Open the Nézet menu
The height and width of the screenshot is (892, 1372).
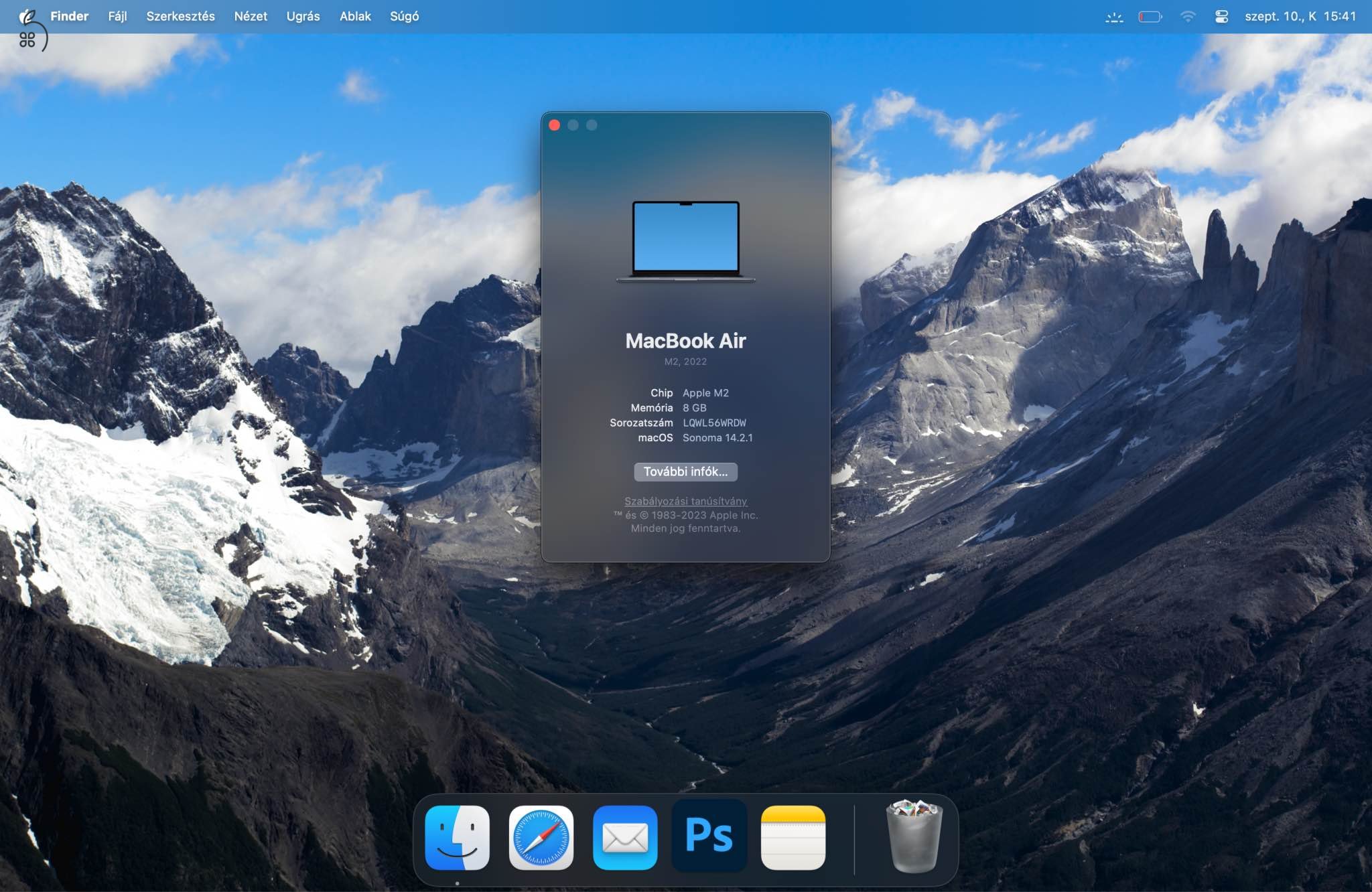click(x=251, y=16)
